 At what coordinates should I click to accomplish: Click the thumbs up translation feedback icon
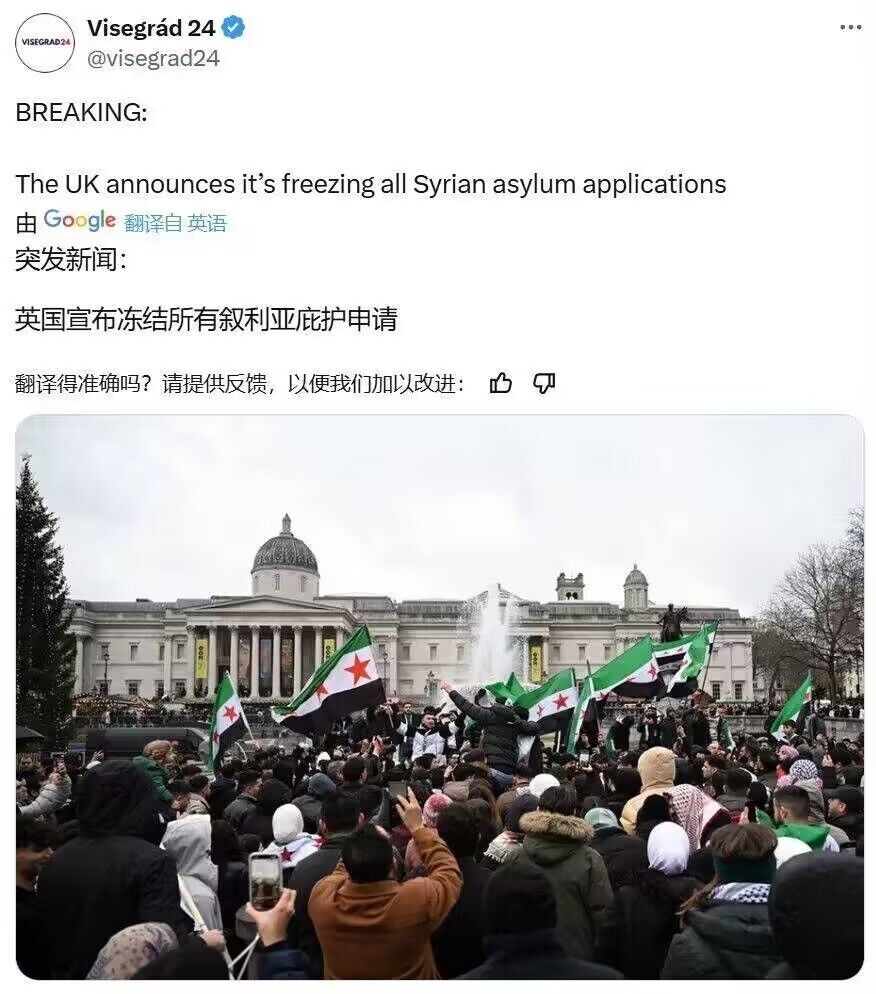(x=501, y=383)
